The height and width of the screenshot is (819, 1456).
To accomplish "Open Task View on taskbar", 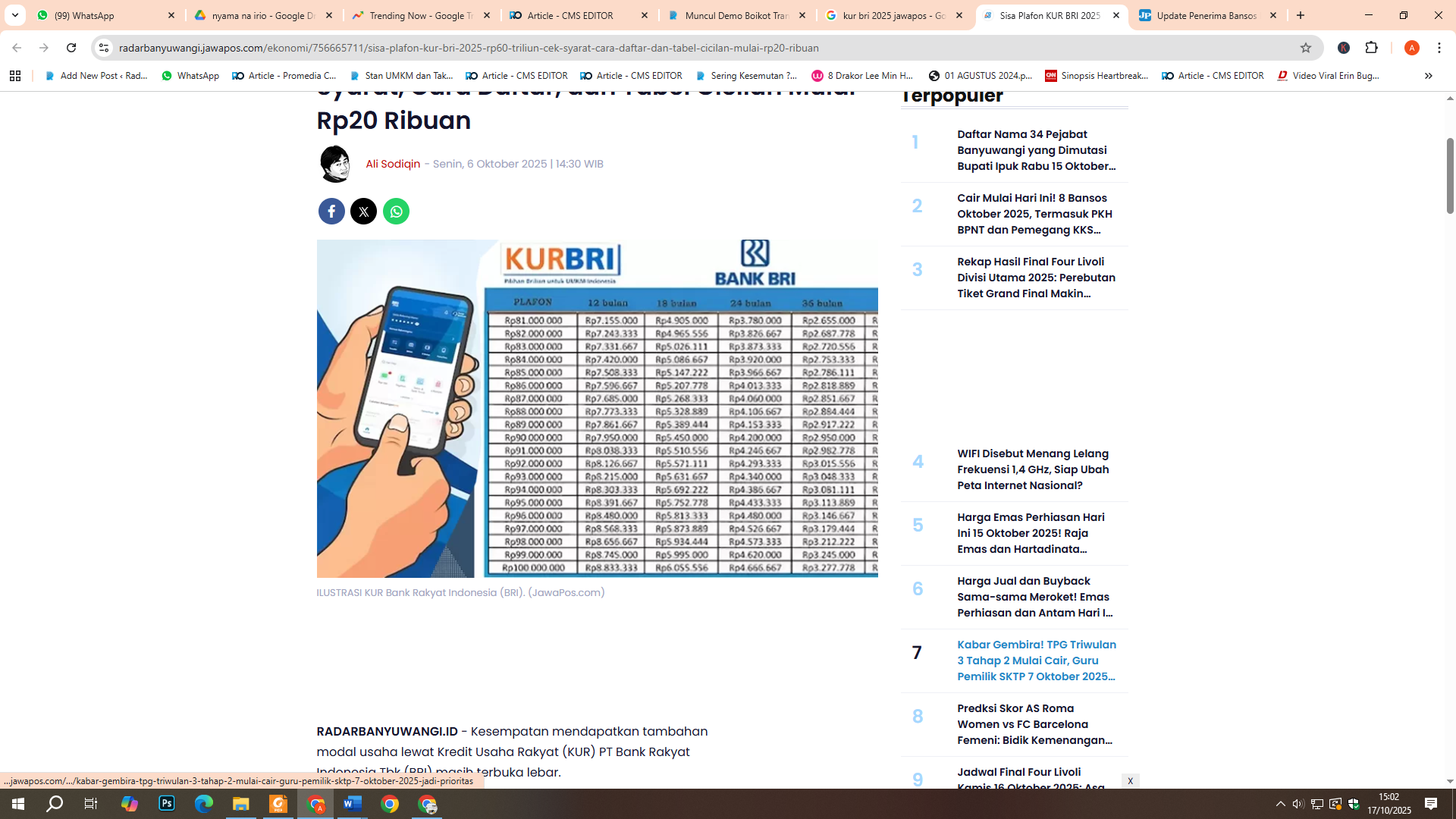I will pos(91,804).
